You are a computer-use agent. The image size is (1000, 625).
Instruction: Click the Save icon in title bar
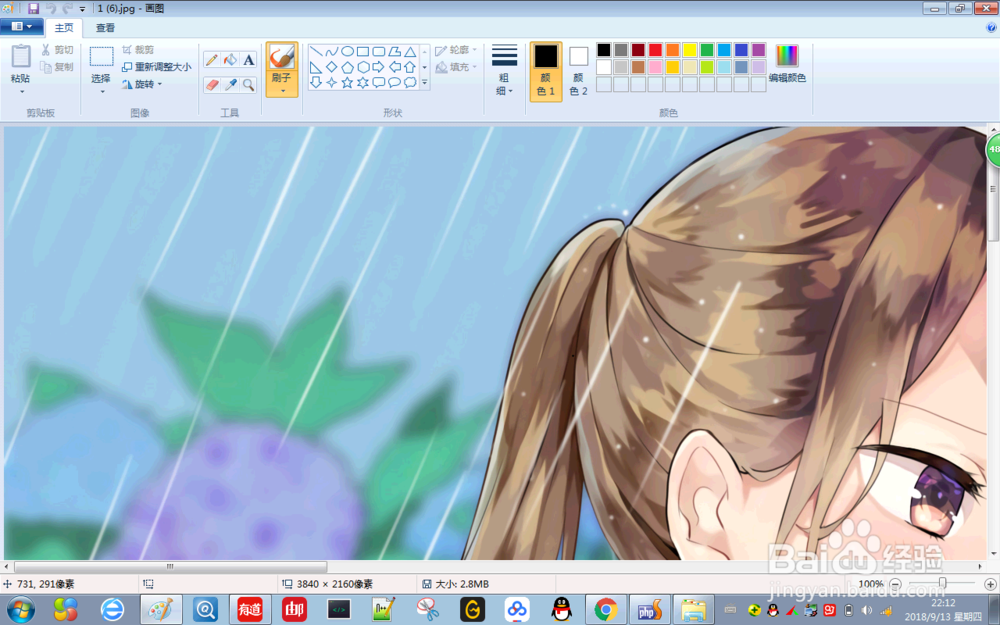(x=33, y=8)
